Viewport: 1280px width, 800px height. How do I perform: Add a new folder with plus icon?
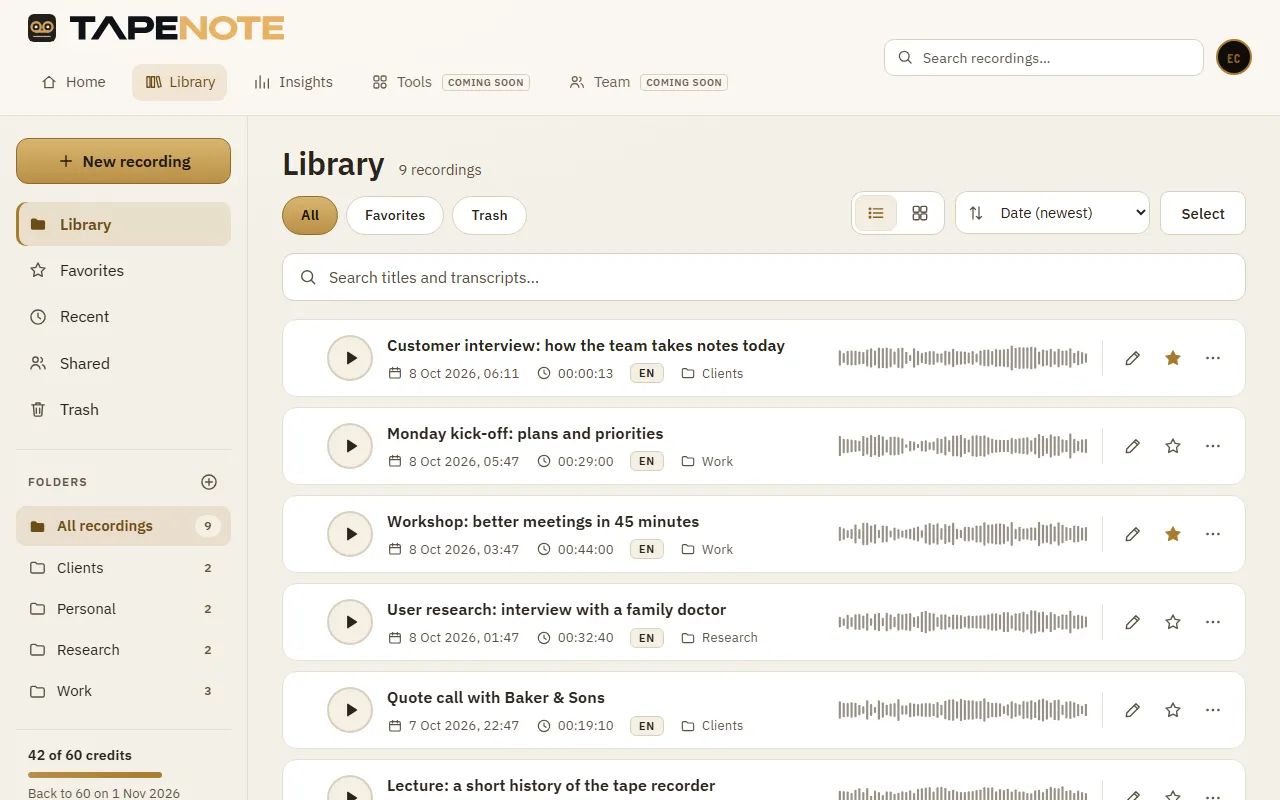tap(209, 482)
